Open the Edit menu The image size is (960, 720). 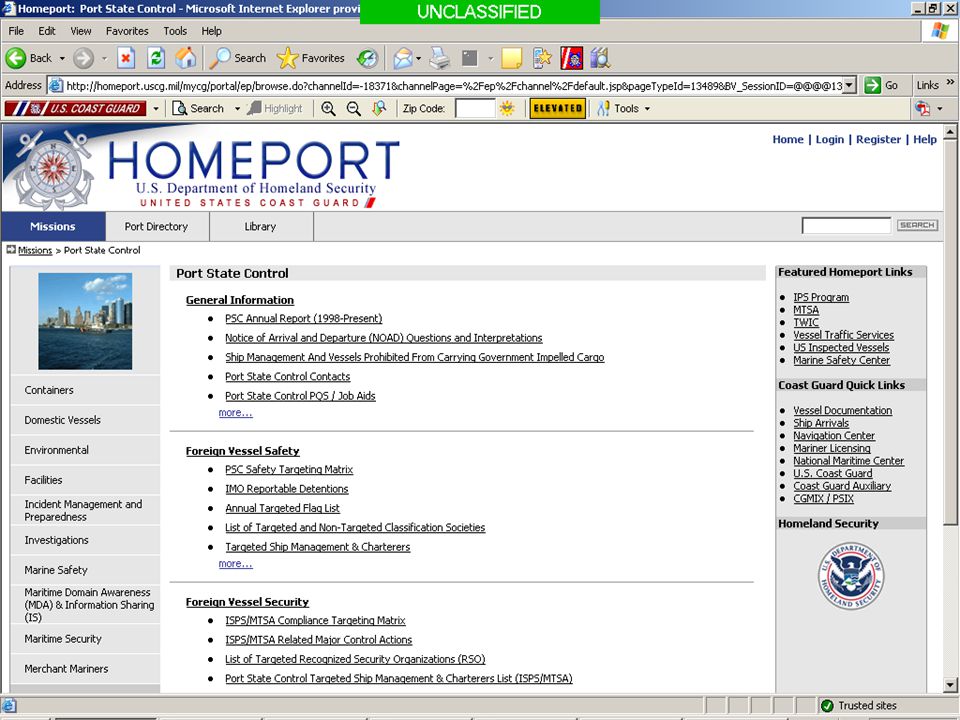(47, 31)
